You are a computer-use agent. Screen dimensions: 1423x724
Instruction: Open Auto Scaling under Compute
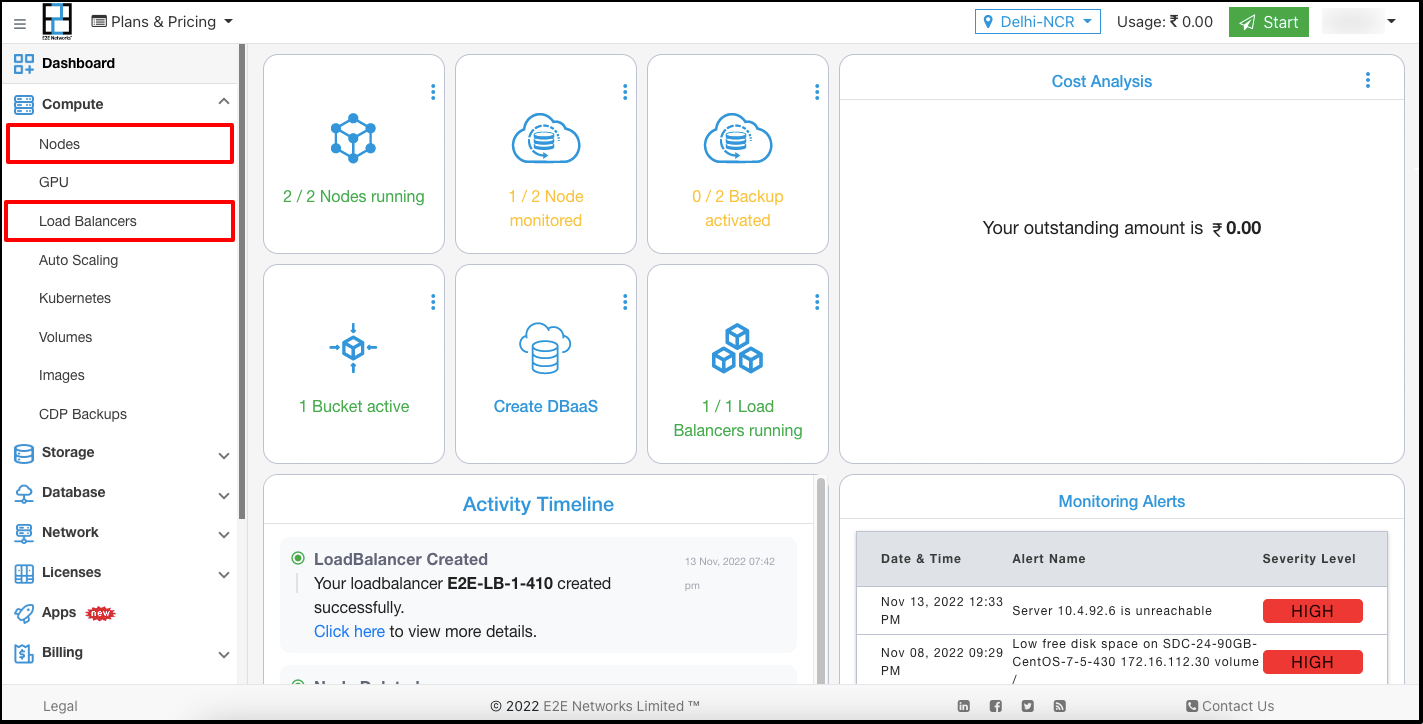tap(78, 260)
